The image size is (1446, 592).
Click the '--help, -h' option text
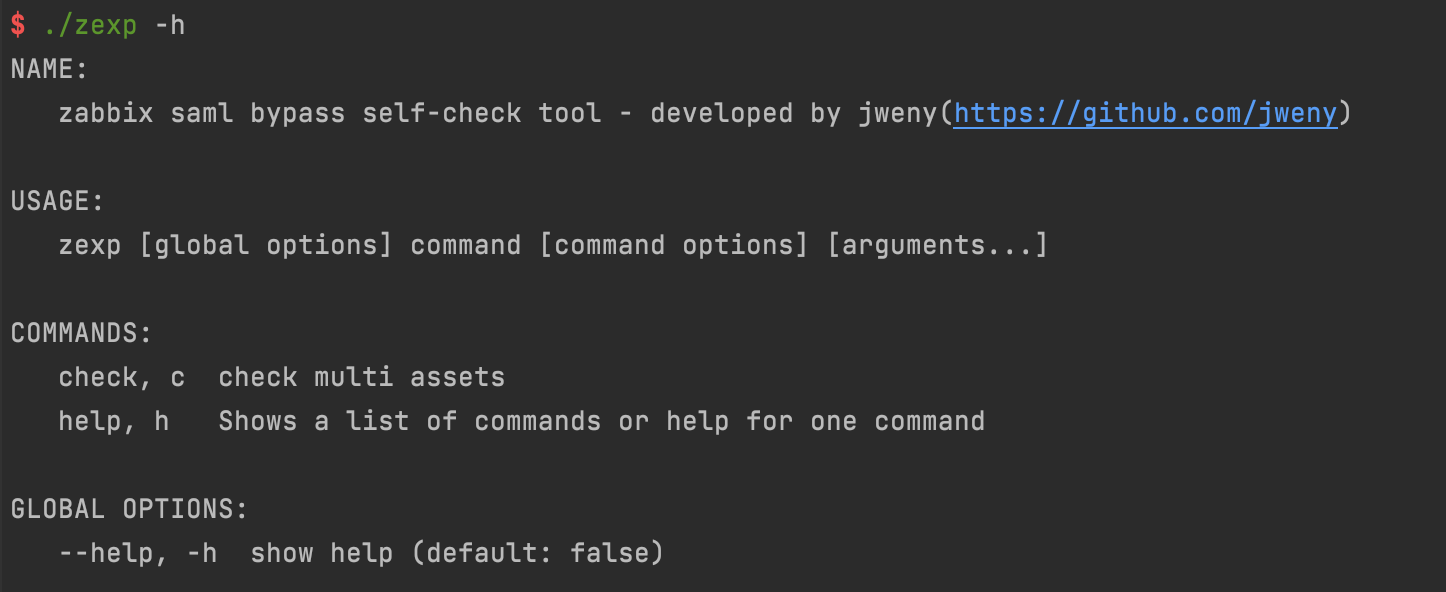click(x=138, y=554)
